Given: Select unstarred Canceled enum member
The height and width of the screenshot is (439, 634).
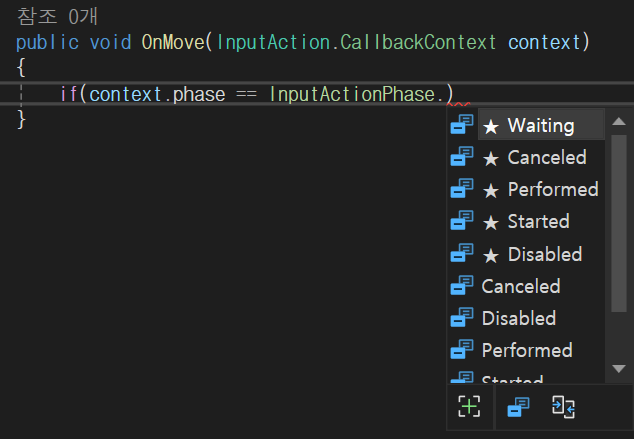Looking at the screenshot, I should click(x=521, y=286).
